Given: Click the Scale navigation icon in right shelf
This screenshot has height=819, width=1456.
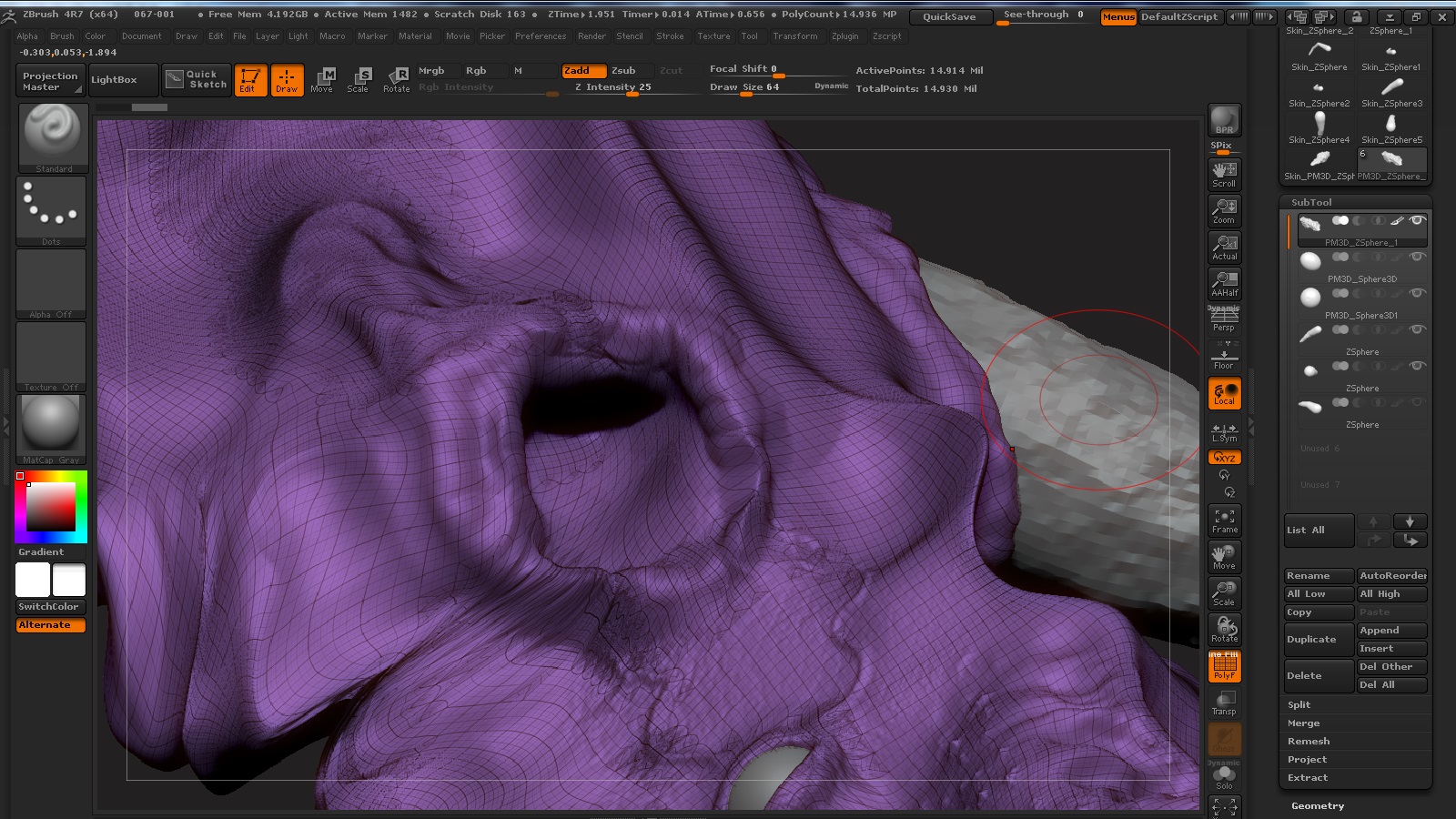Looking at the screenshot, I should (x=1224, y=593).
